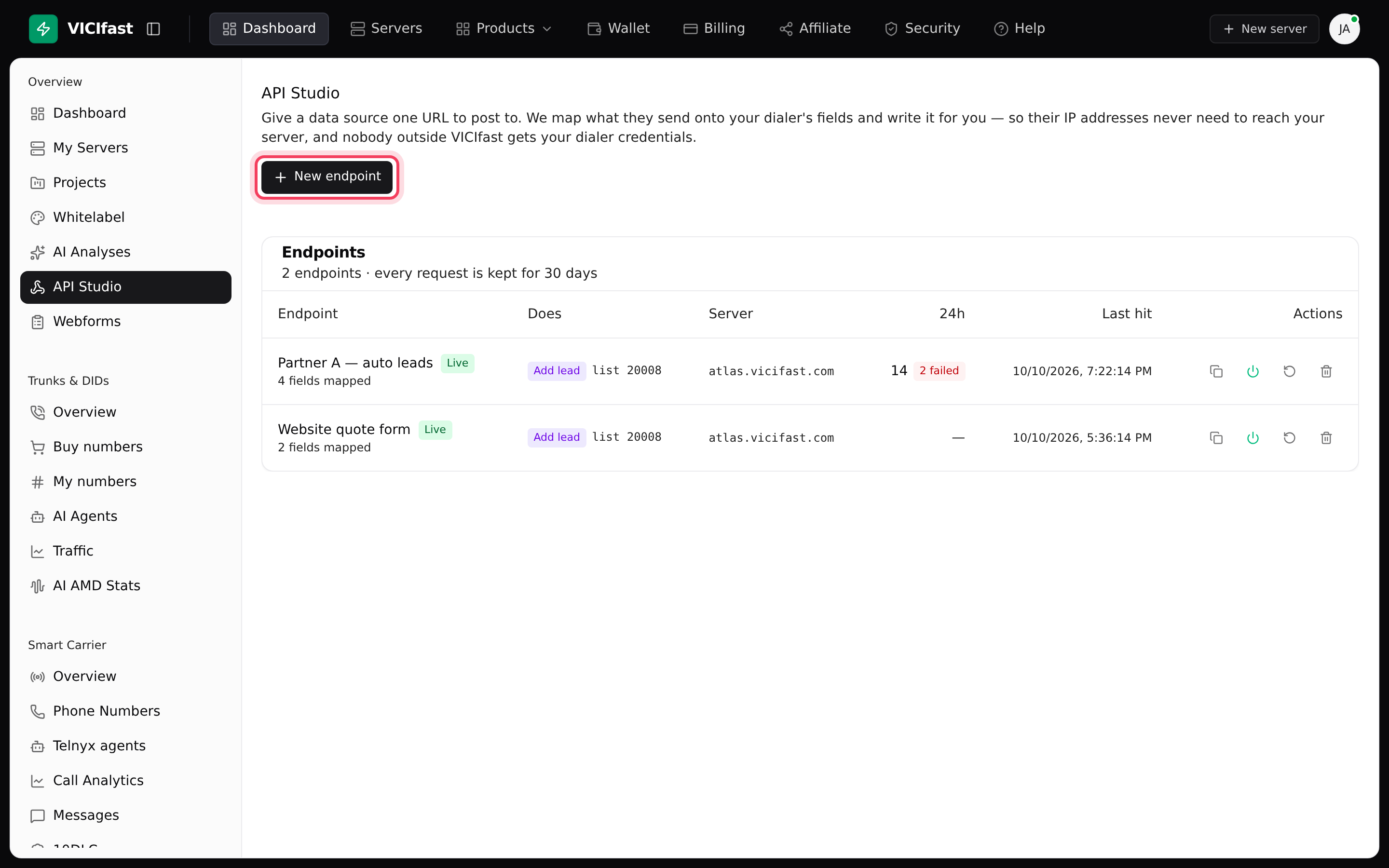Screen dimensions: 1389x868
Task: Open AI AMD Stats in sidebar
Action: (x=126, y=586)
